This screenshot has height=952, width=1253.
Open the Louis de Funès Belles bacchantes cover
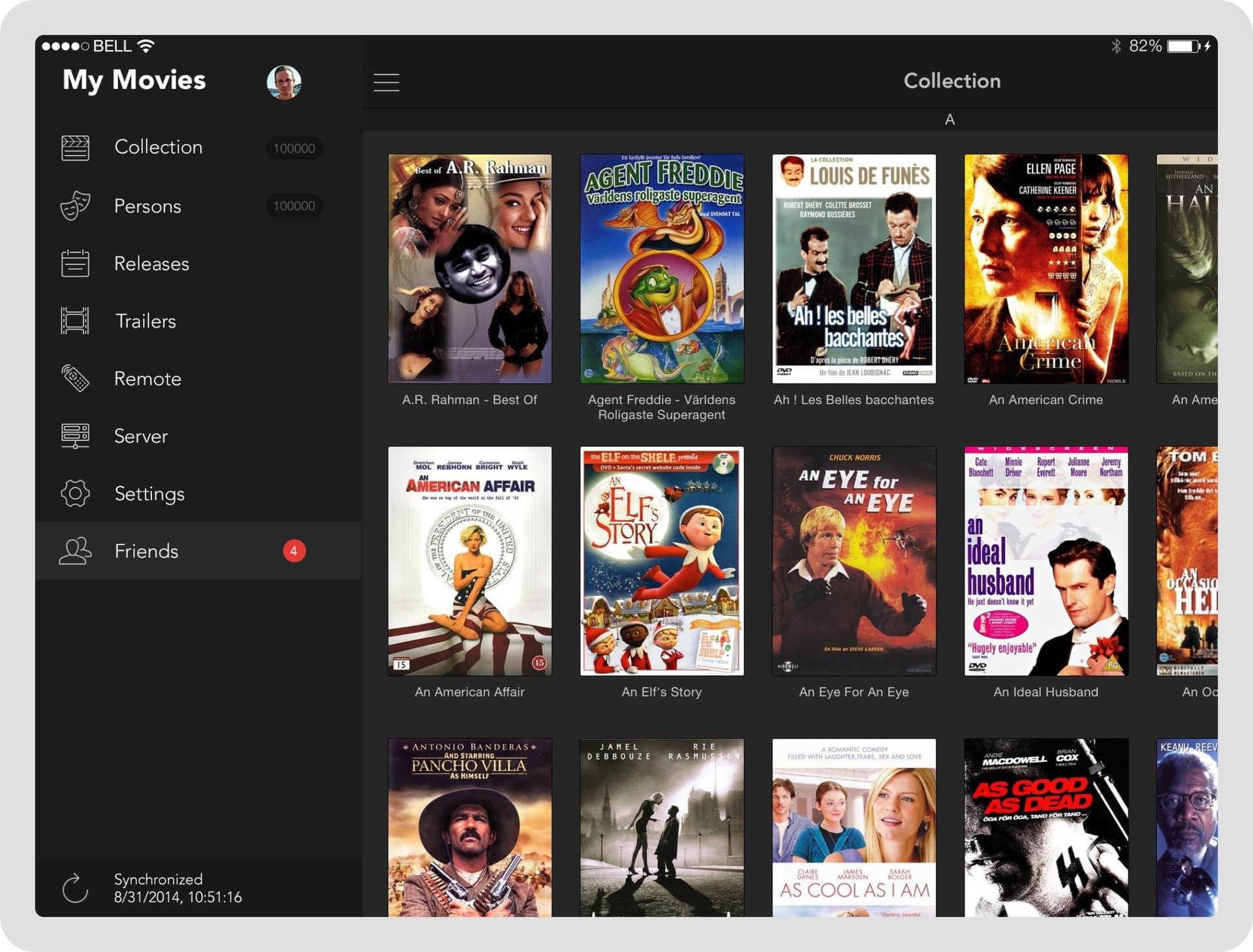click(x=854, y=269)
